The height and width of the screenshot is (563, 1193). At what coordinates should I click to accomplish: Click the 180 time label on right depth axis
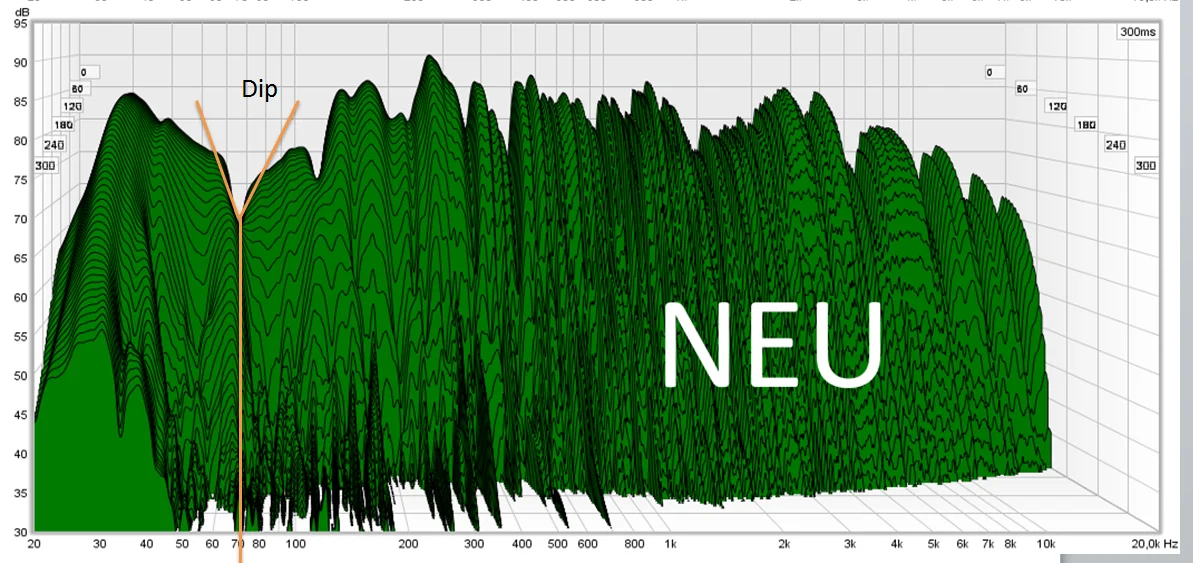[x=1086, y=125]
